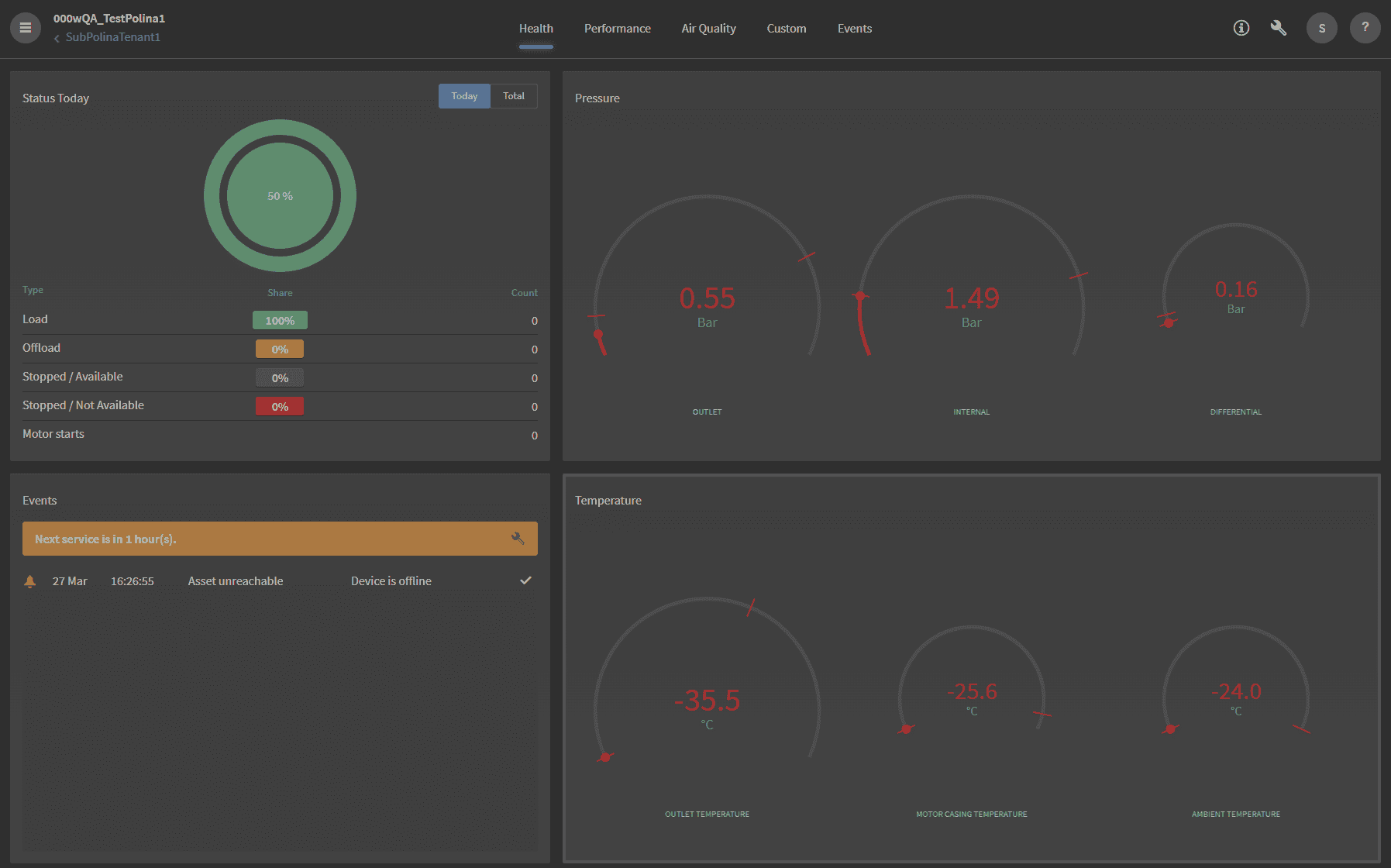Open the Air Quality tab
Viewport: 1391px width, 868px height.
(x=709, y=29)
